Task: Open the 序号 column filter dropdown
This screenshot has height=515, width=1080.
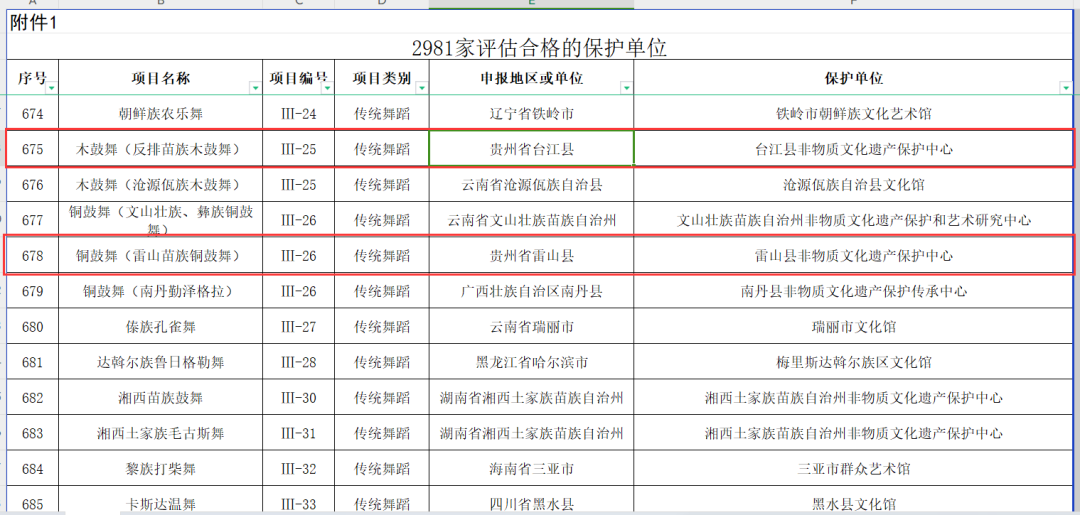Action: coord(51,88)
